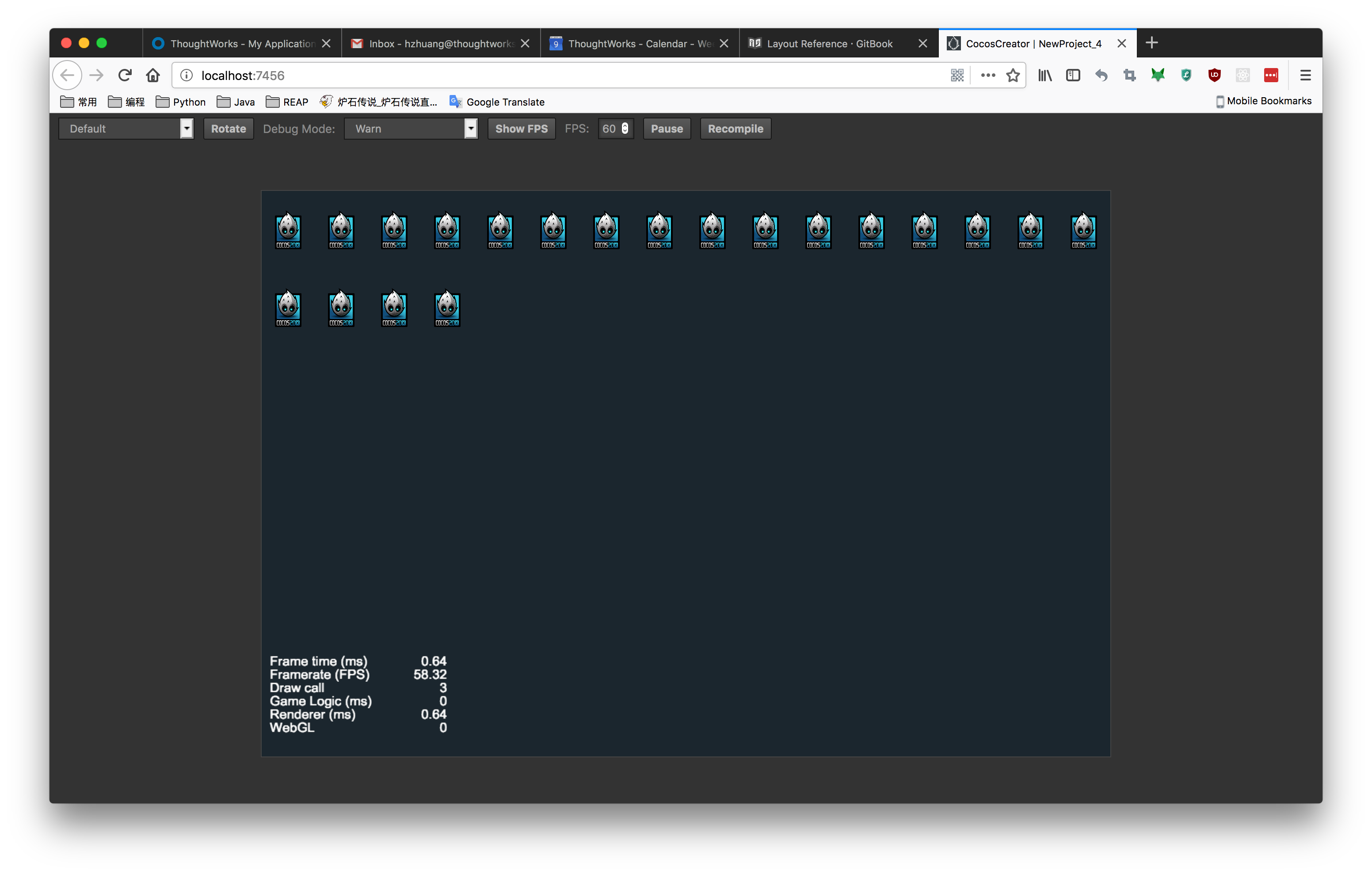Screen dimensions: 1372x874
Task: Open the QR code generator icon
Action: coord(957,75)
